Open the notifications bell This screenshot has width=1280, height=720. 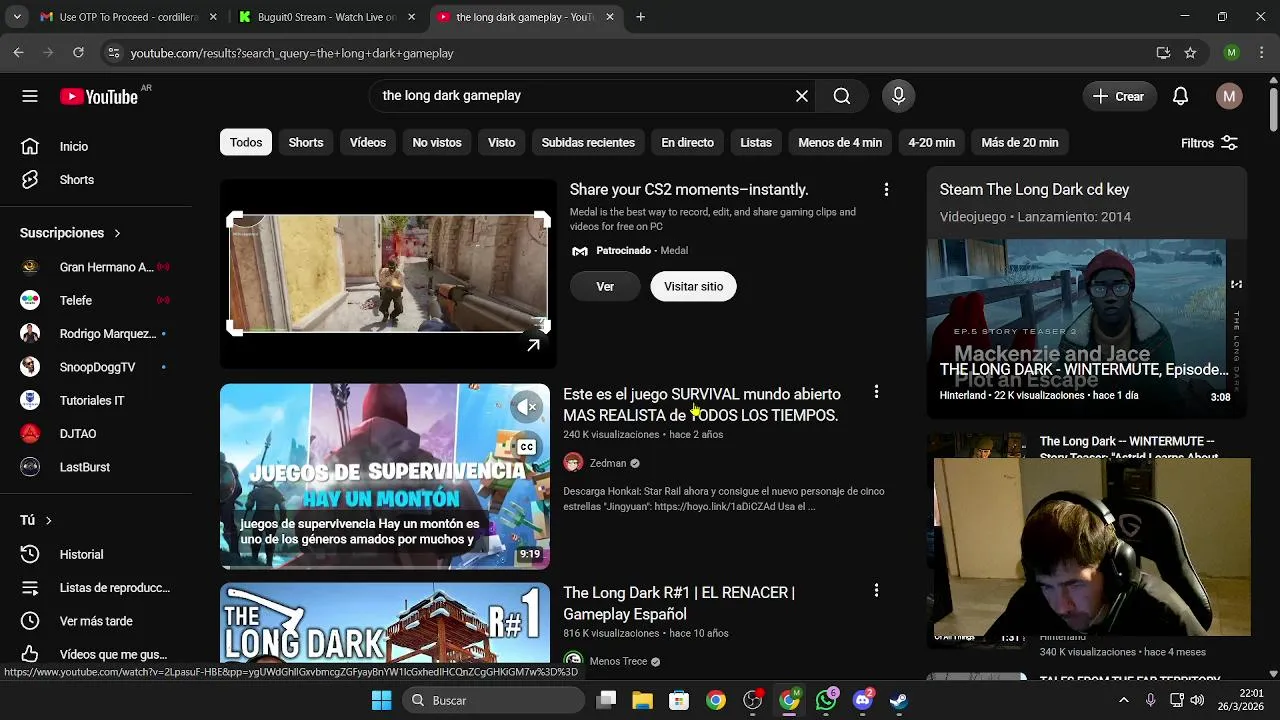point(1181,96)
